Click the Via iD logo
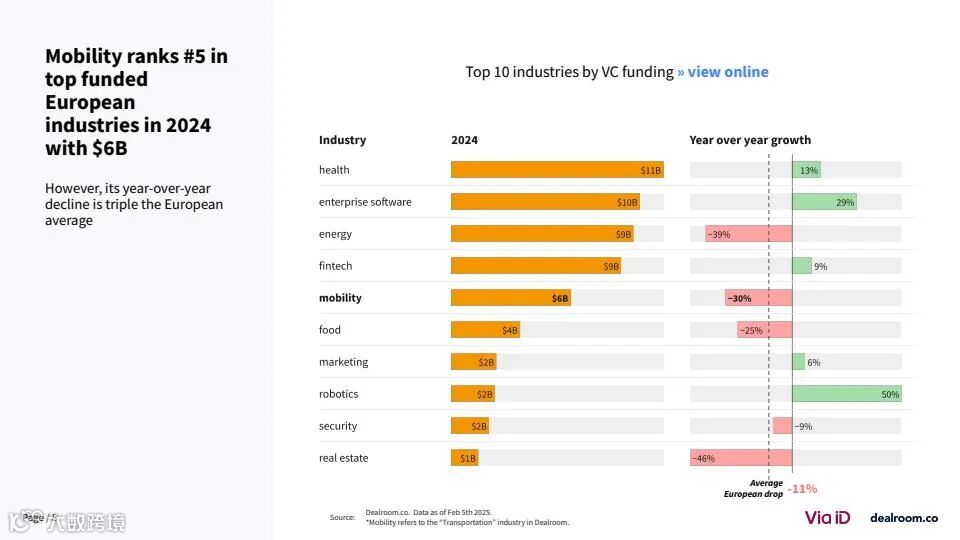Viewport: 960px width, 540px height. pos(827,517)
